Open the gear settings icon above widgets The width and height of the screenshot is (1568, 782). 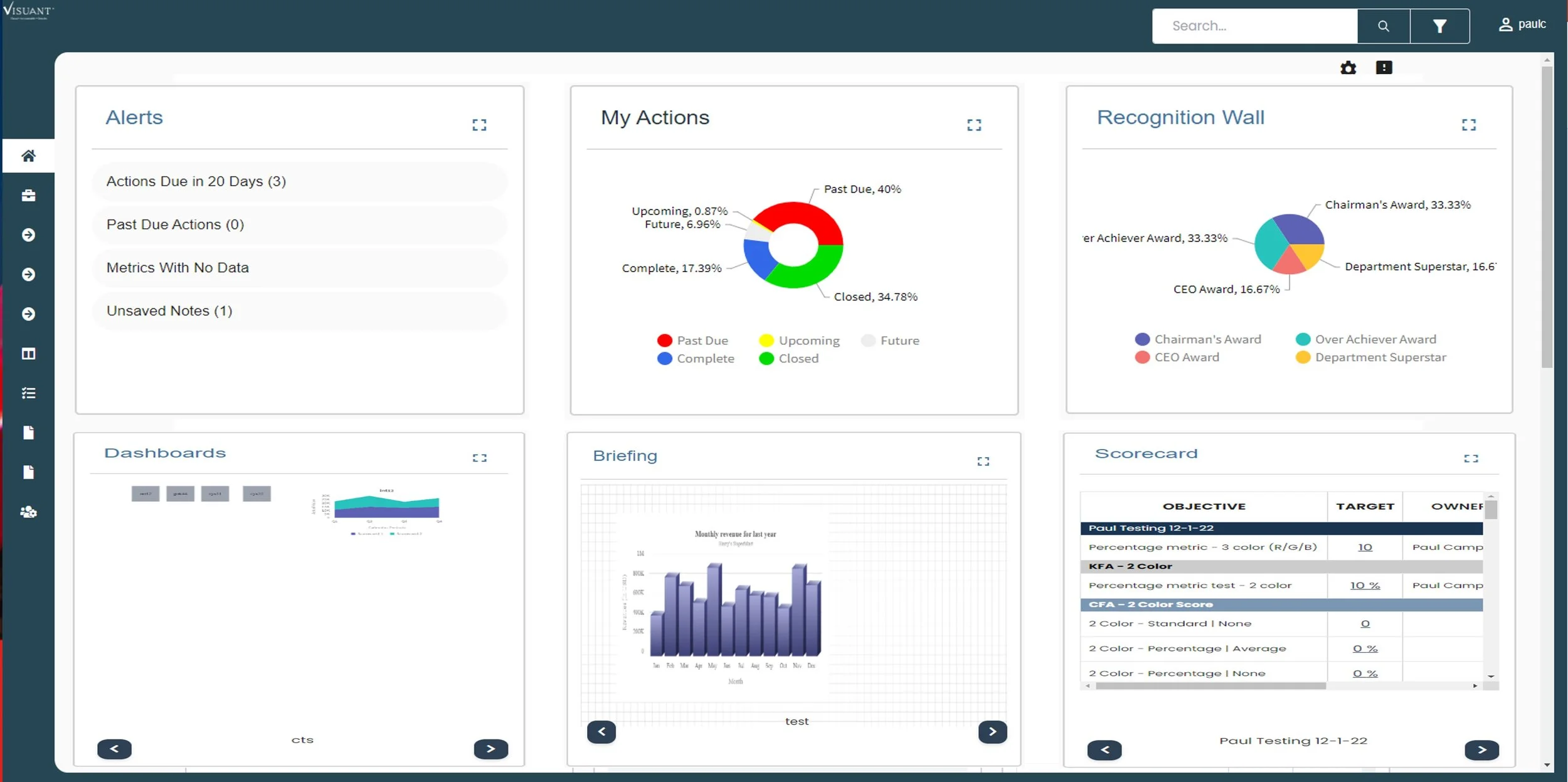[1348, 68]
